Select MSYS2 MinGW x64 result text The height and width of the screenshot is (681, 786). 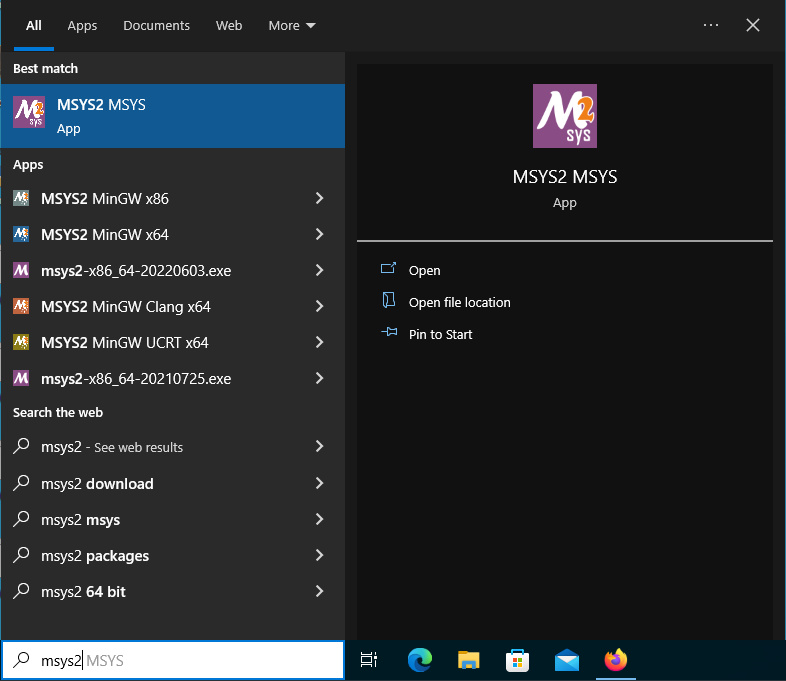(x=105, y=235)
